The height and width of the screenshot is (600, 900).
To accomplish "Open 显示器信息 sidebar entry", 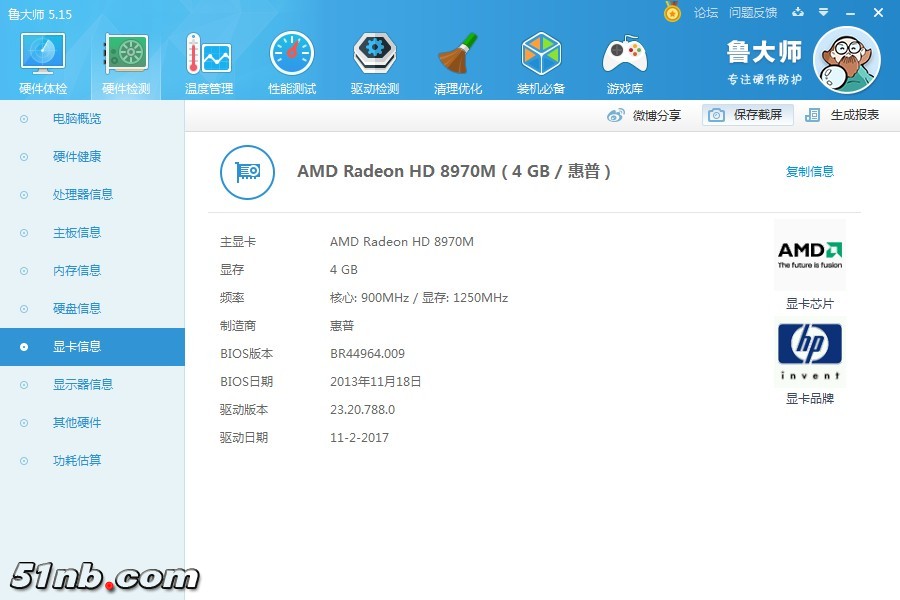I will pos(83,385).
